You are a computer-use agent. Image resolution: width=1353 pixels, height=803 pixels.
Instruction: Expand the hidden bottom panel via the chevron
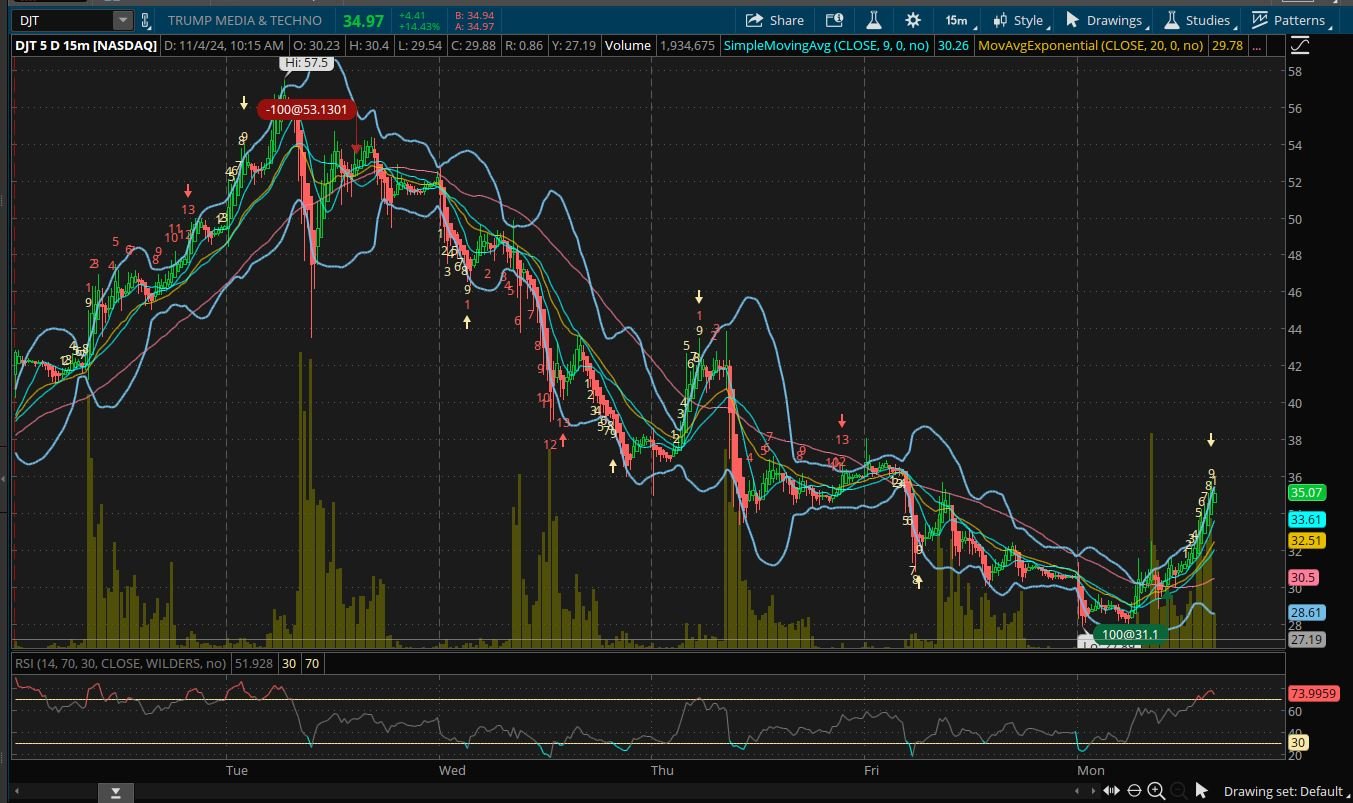click(x=114, y=791)
